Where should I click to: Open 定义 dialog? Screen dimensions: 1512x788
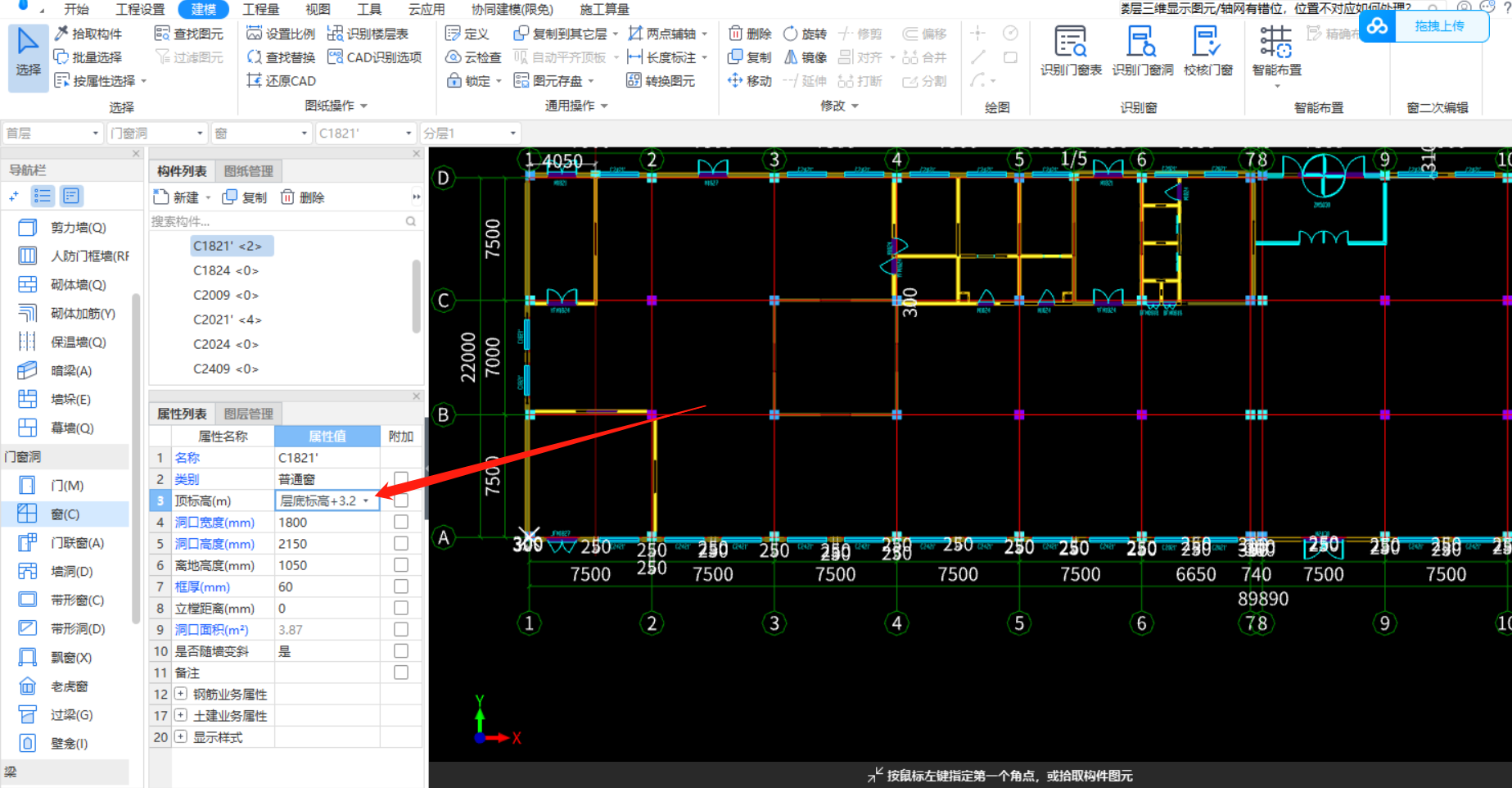[x=467, y=34]
